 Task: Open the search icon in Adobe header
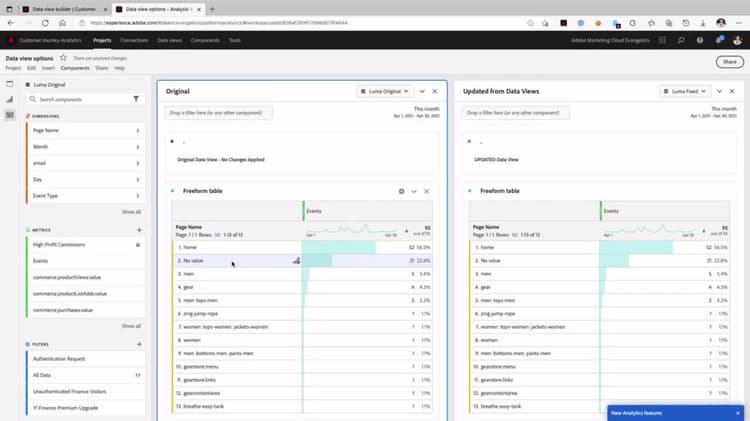(x=681, y=40)
